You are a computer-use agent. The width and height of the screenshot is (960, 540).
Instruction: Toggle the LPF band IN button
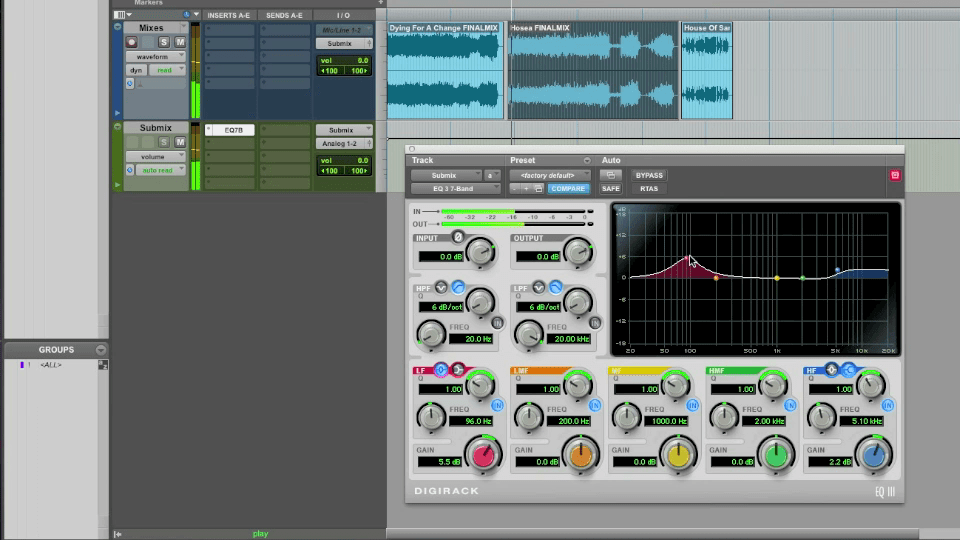click(x=594, y=323)
